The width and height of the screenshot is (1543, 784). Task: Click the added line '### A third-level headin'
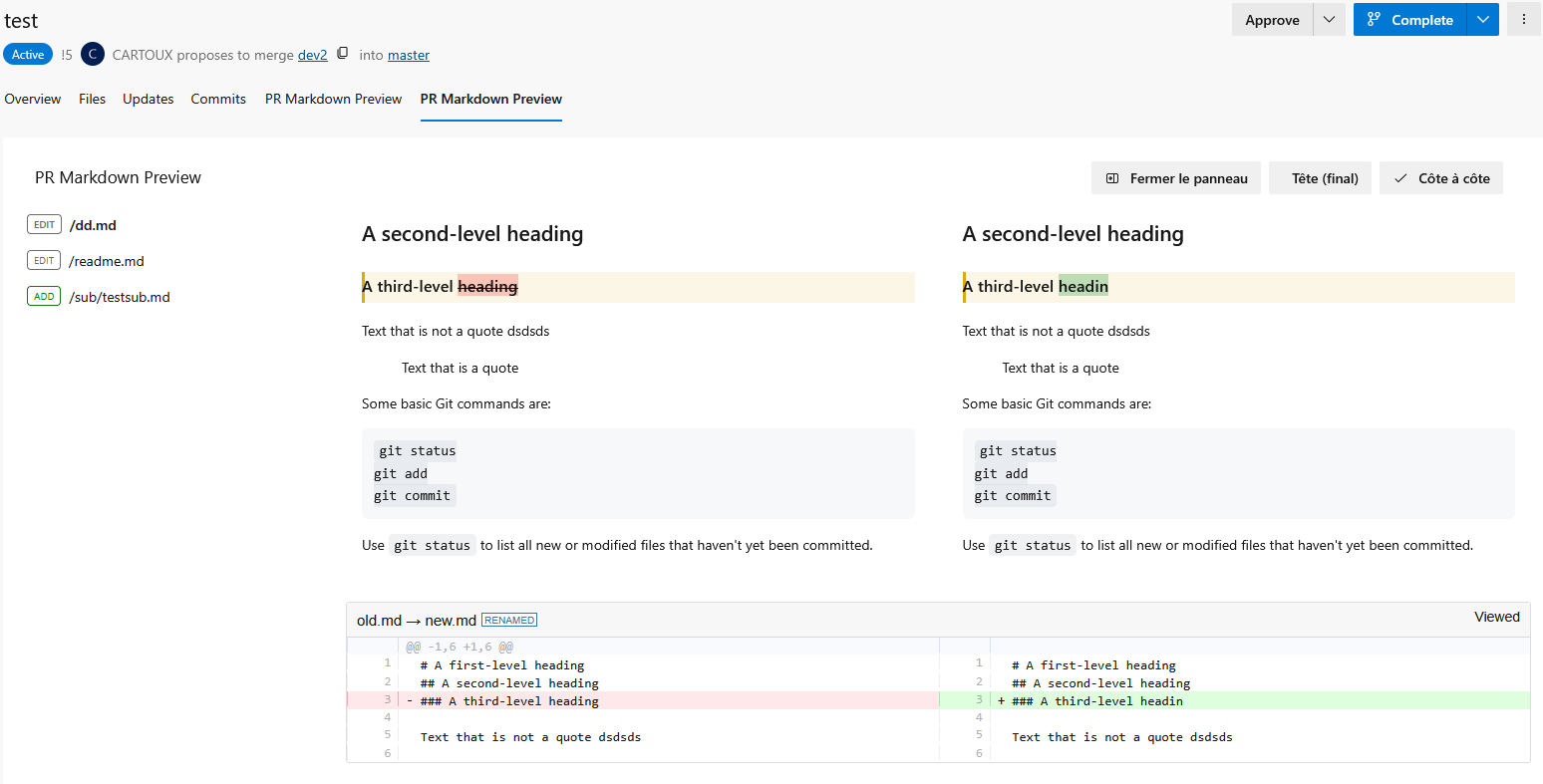[1097, 701]
